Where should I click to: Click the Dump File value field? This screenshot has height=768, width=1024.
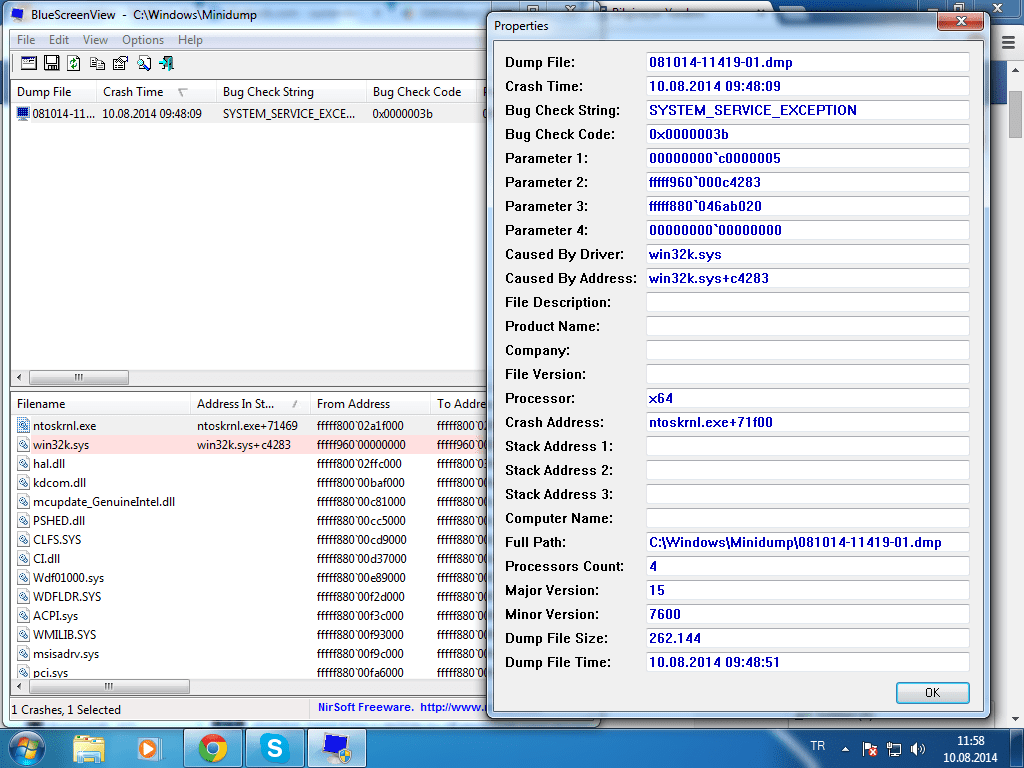point(807,62)
